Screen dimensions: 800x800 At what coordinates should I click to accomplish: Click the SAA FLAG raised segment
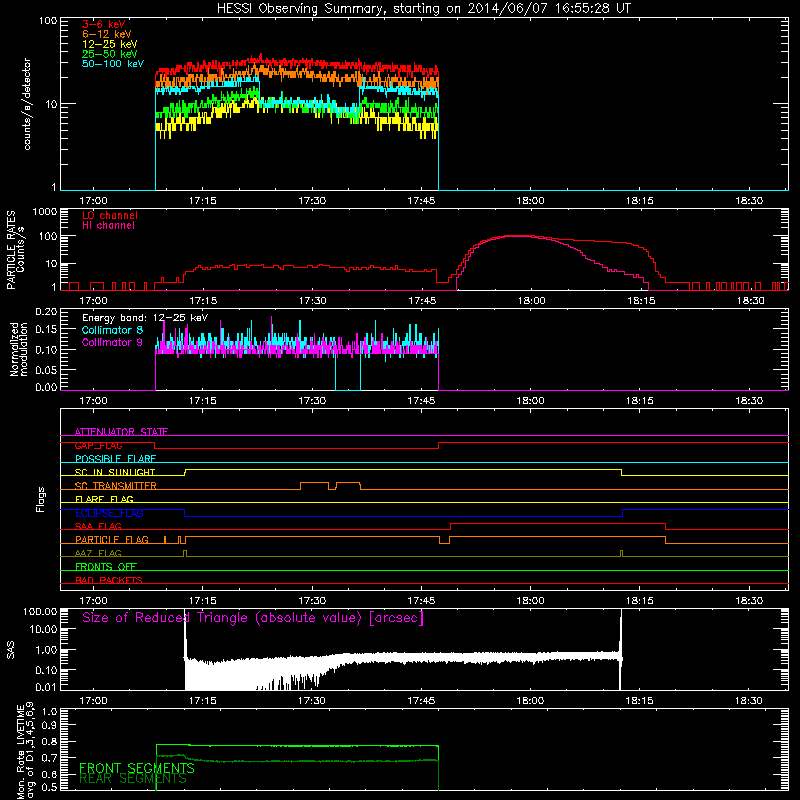point(558,527)
